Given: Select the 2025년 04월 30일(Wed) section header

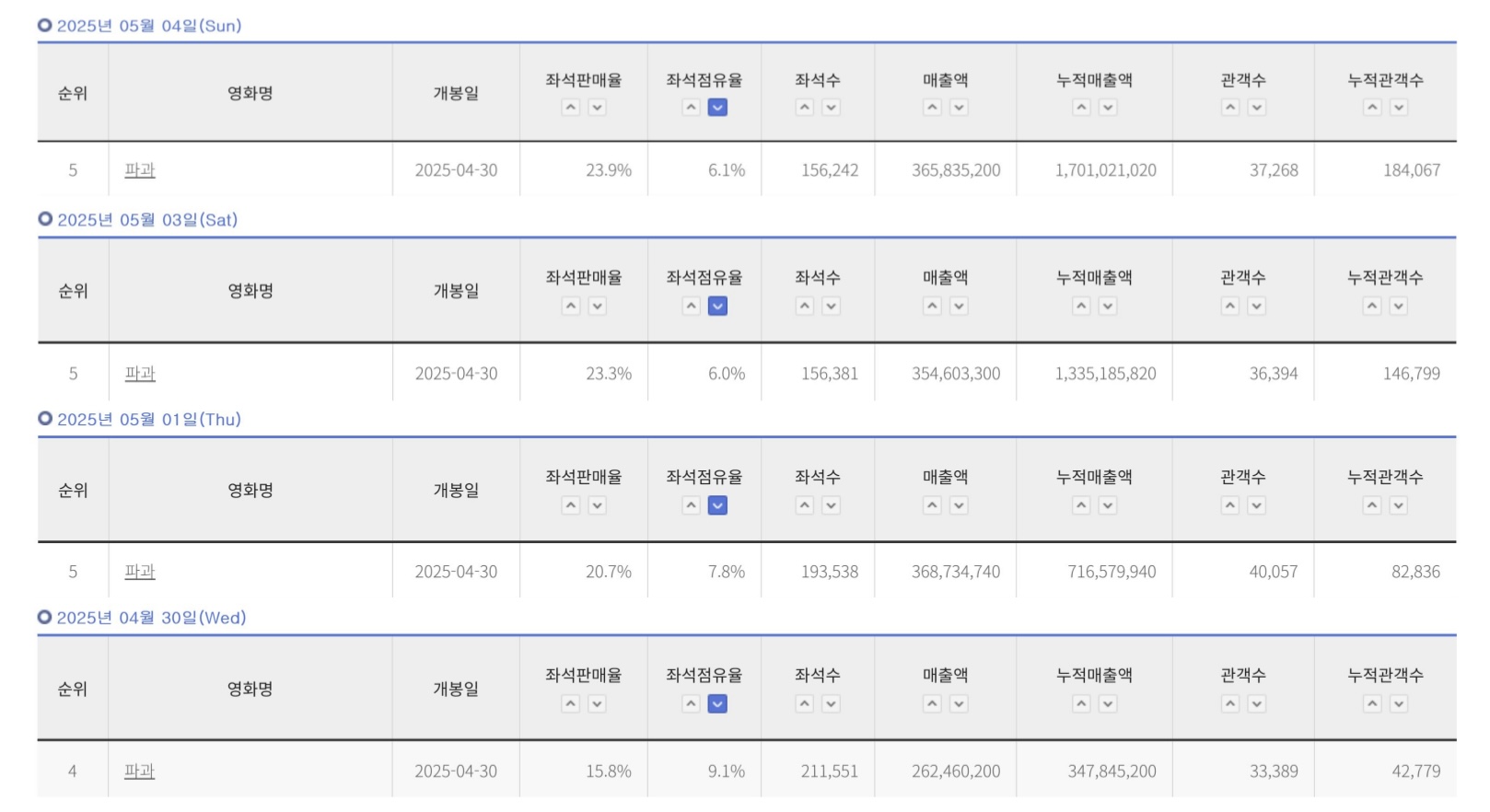Looking at the screenshot, I should tap(150, 619).
